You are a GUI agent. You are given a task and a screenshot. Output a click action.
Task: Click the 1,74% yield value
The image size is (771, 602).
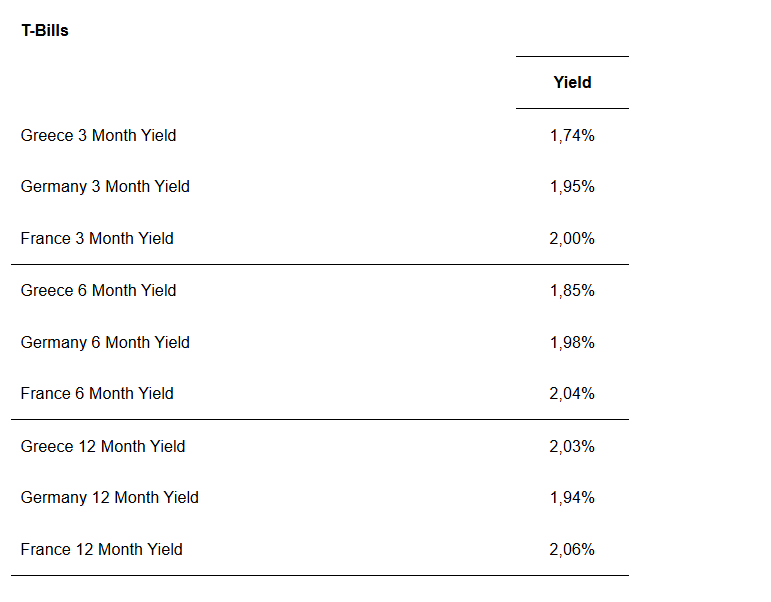572,135
